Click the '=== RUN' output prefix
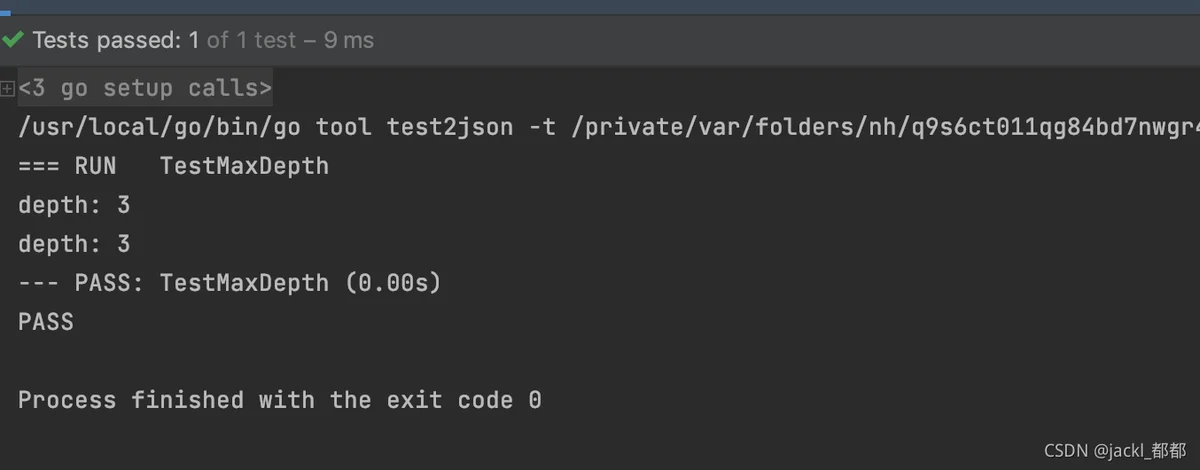Viewport: 1200px width, 470px height. click(67, 166)
